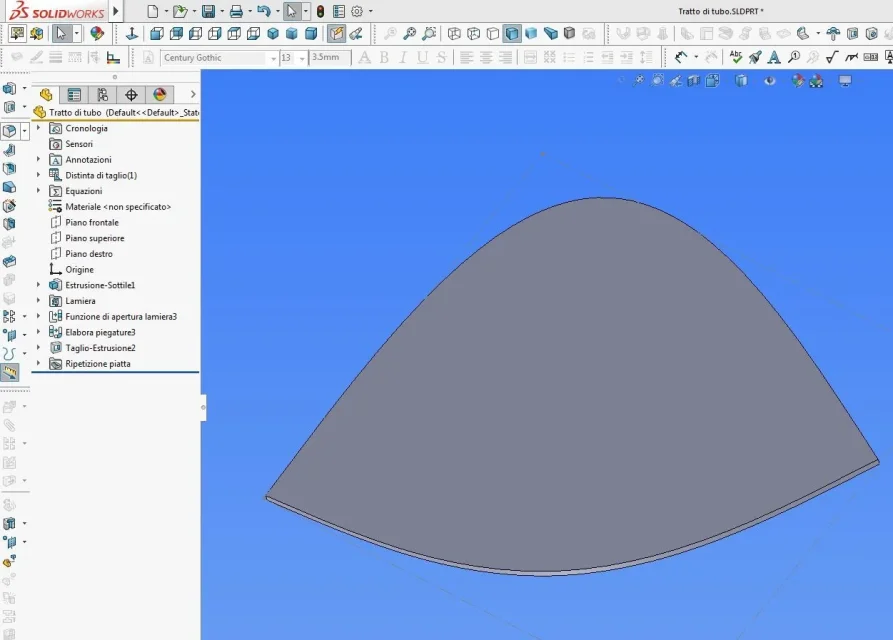Open dropdown arrow next to Save icon
This screenshot has width=893, height=640.
click(x=222, y=11)
